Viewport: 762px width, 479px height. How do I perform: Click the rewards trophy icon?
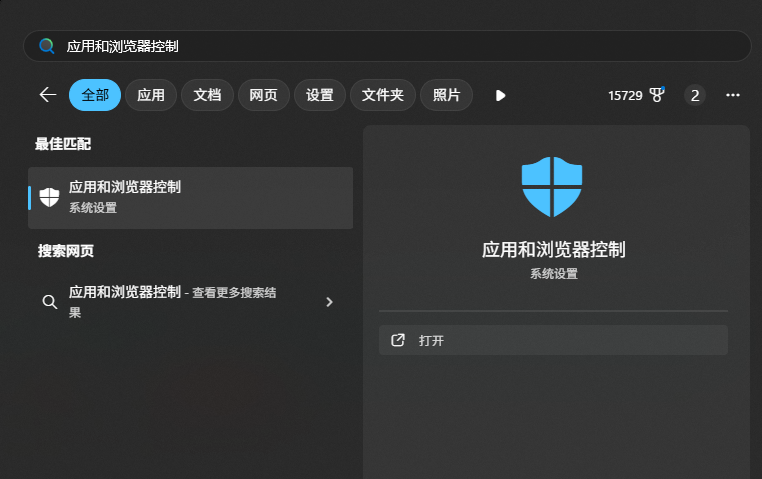(657, 95)
